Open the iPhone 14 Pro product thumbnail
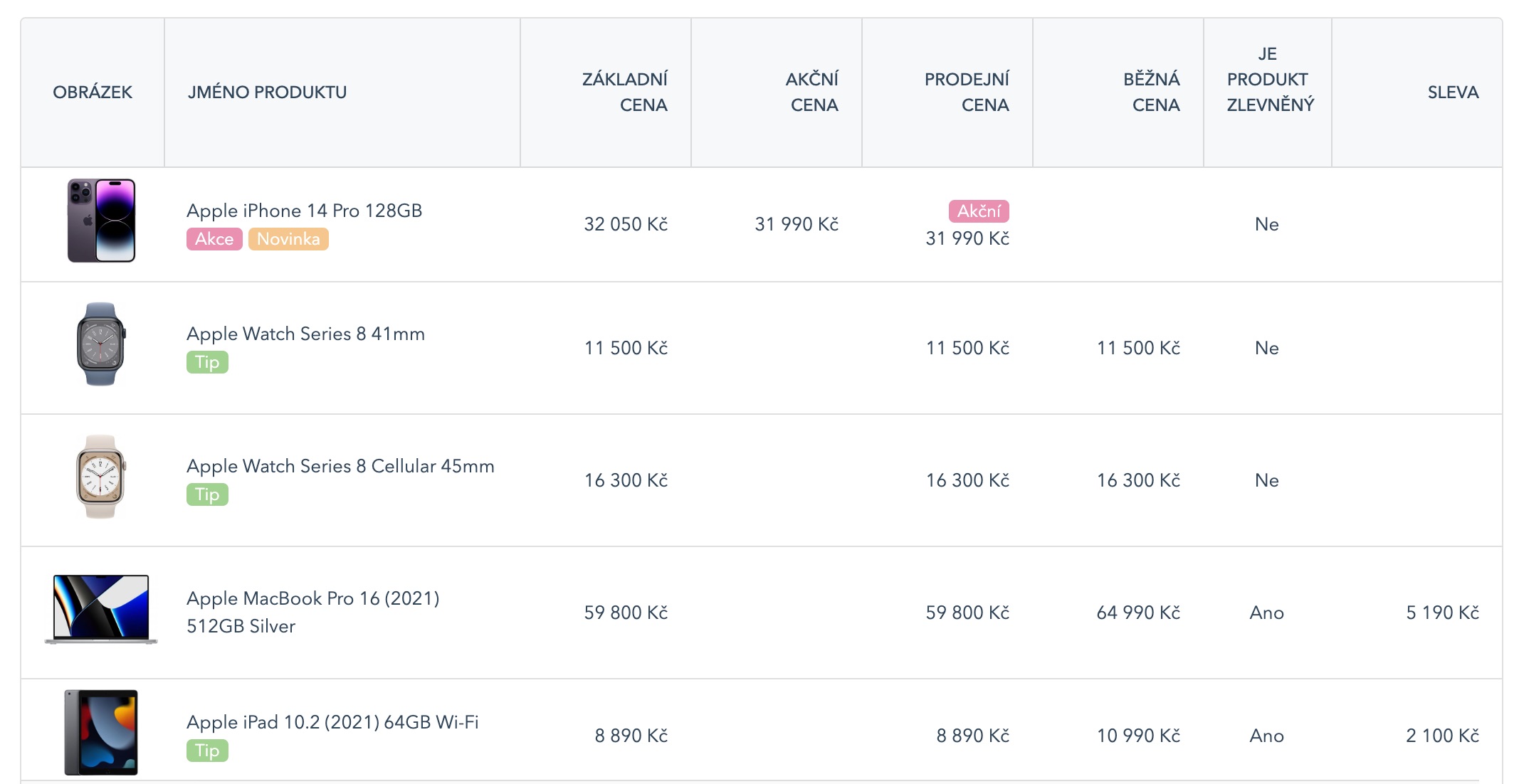 tap(101, 221)
